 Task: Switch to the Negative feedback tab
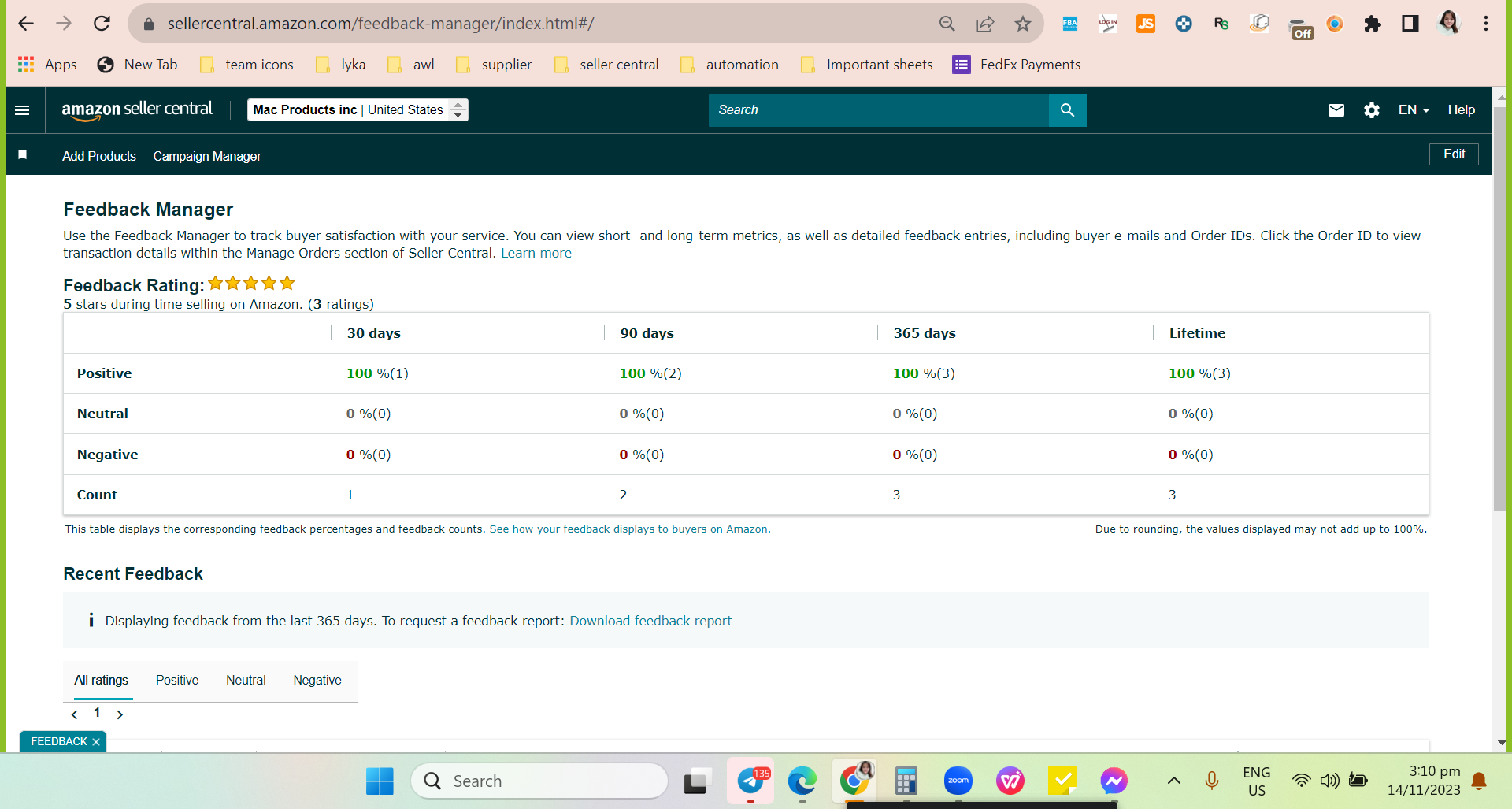[317, 680]
